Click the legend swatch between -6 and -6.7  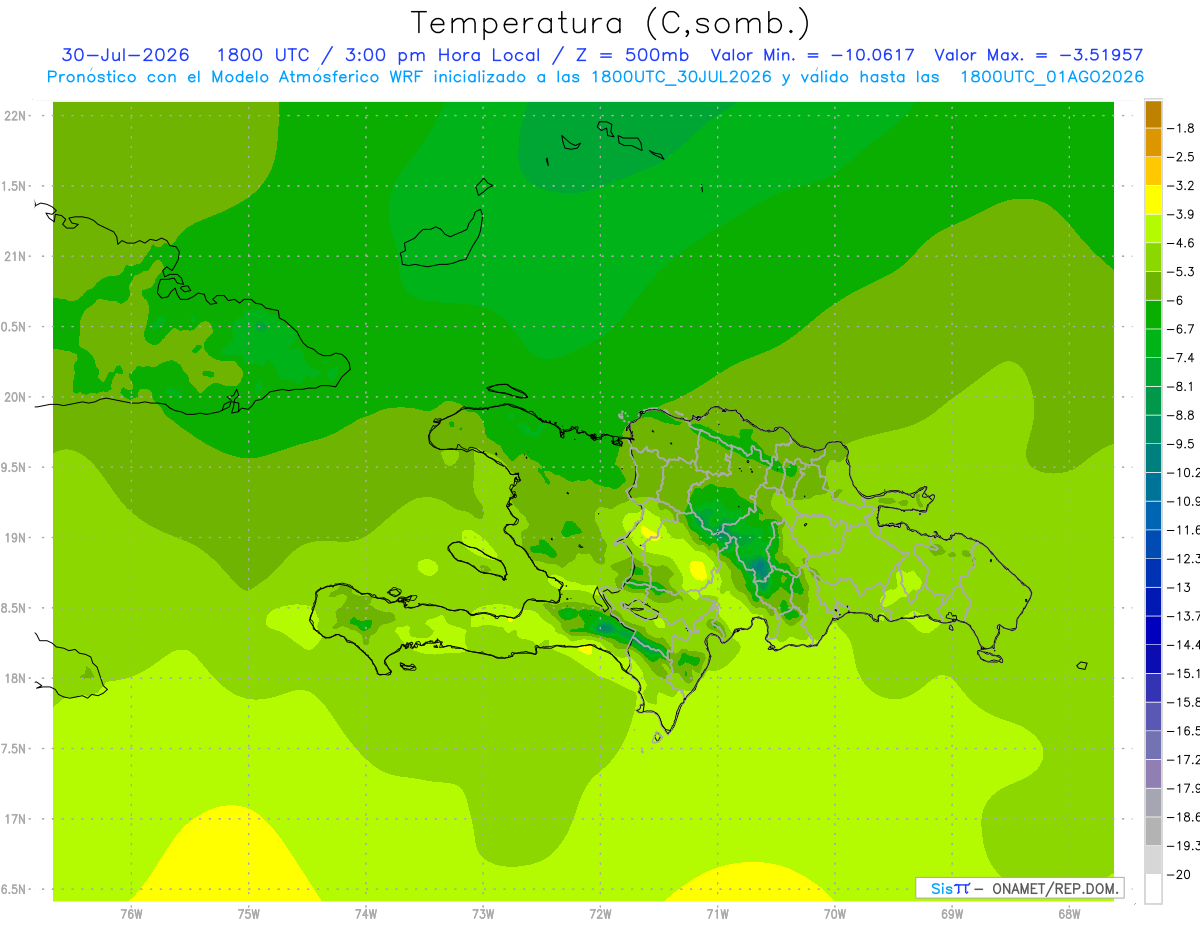[x=1153, y=314]
